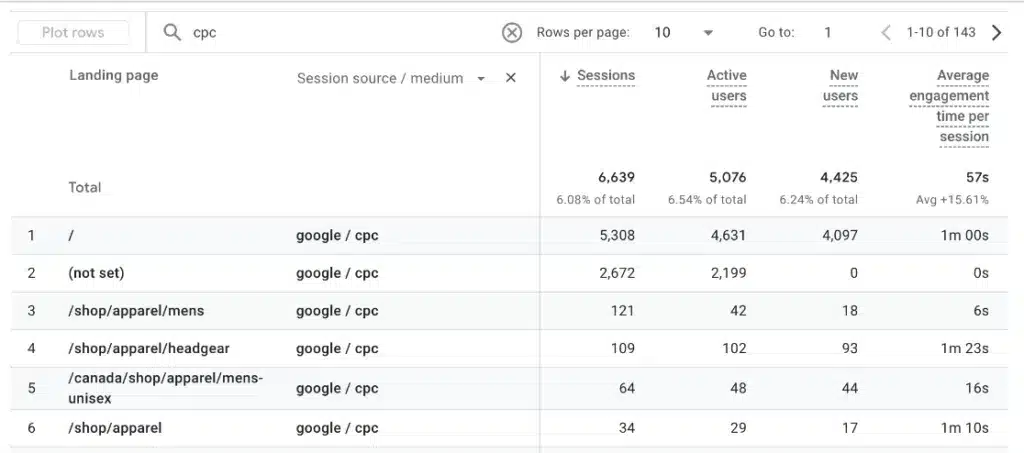
Task: Click the Landing page column header
Action: pyautogui.click(x=113, y=76)
